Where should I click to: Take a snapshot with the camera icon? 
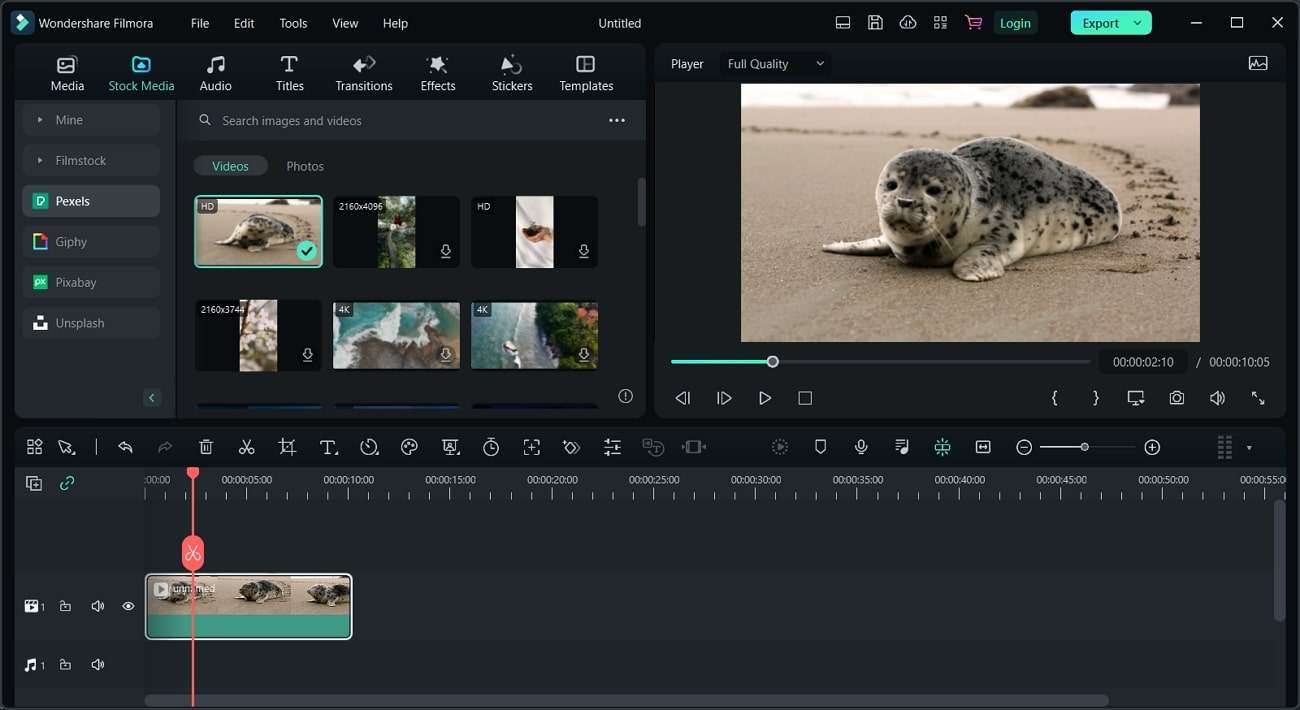click(1176, 398)
